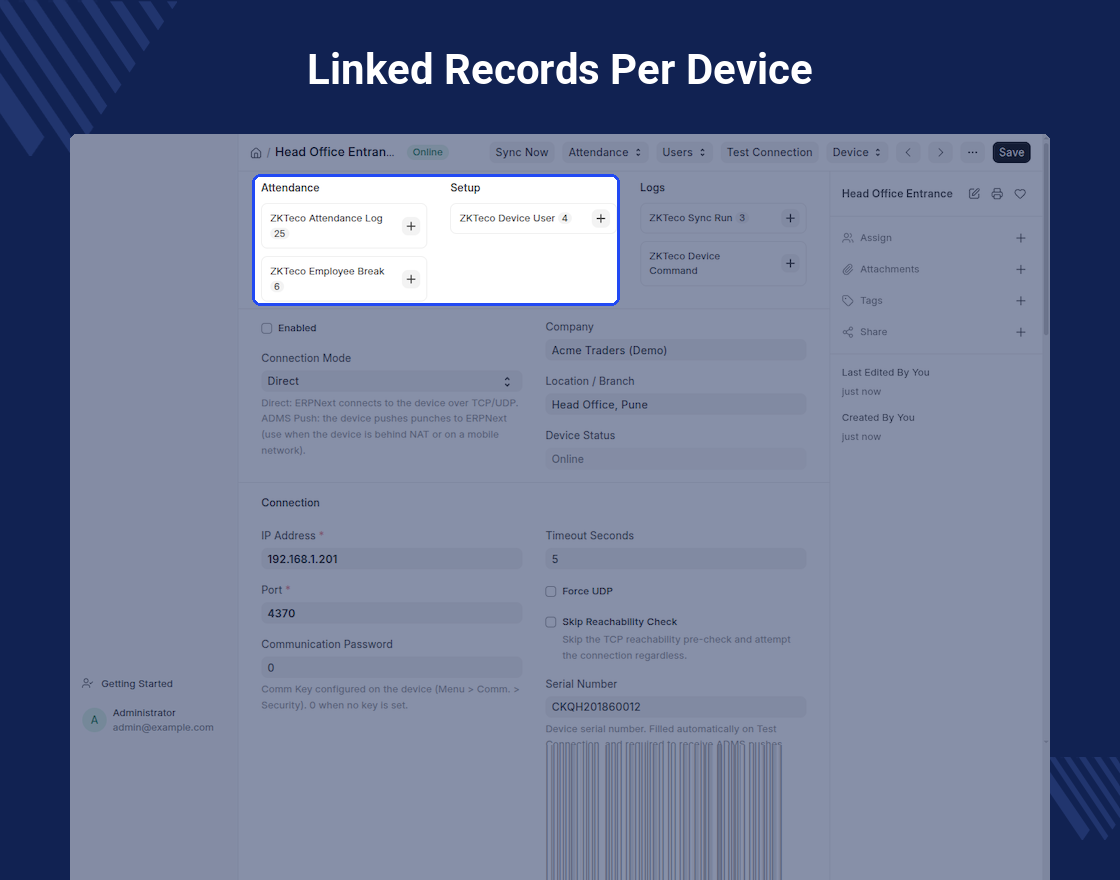Edit Timeout Seconds field
This screenshot has height=880, width=1120.
(x=676, y=559)
